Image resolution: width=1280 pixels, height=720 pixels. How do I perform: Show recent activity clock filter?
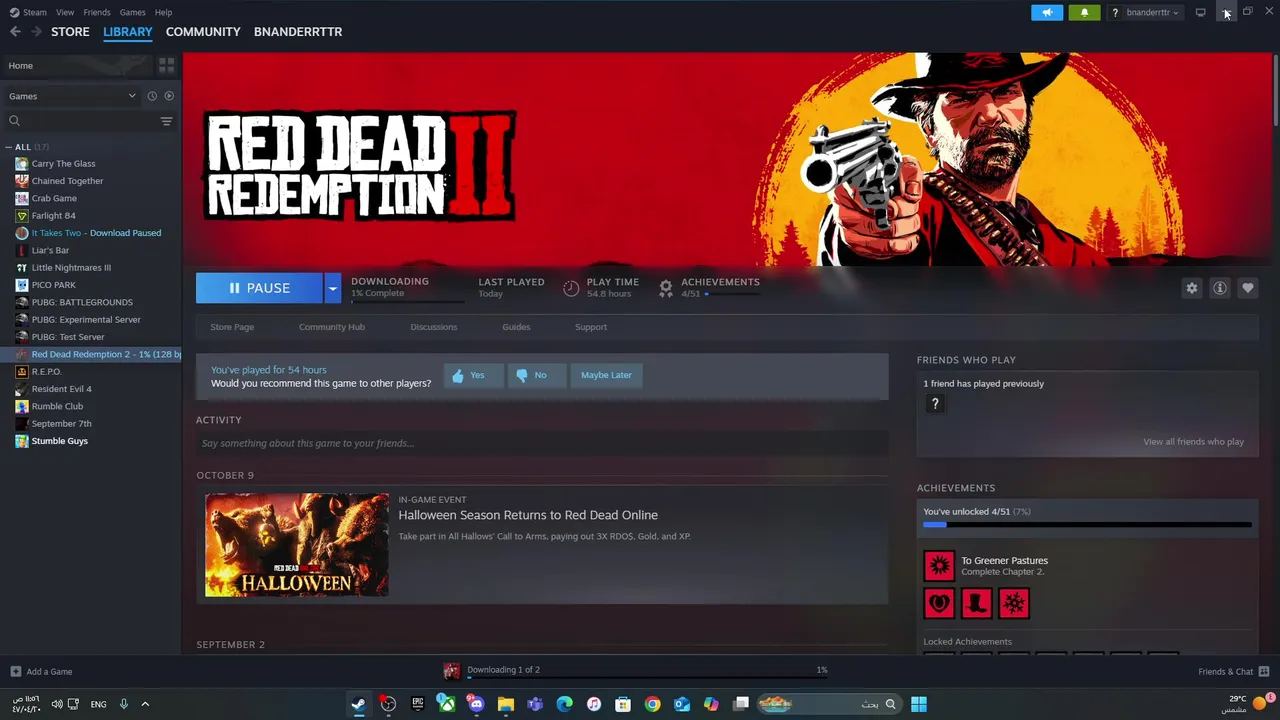click(x=152, y=96)
